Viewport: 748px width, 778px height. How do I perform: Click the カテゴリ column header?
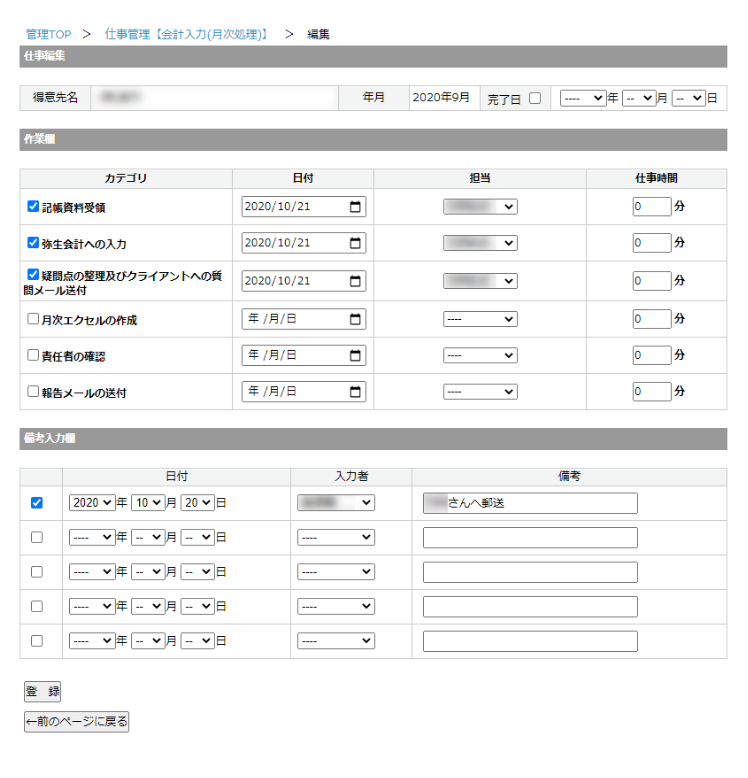tap(126, 178)
